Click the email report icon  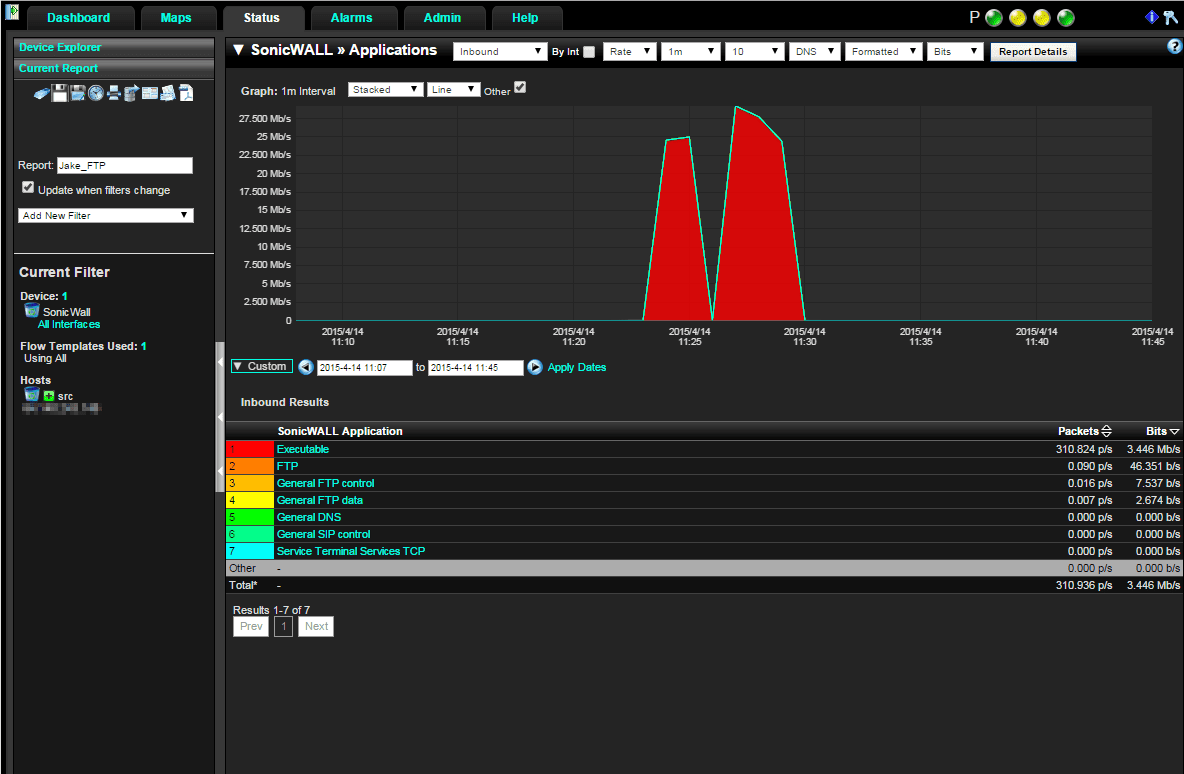(x=168, y=93)
